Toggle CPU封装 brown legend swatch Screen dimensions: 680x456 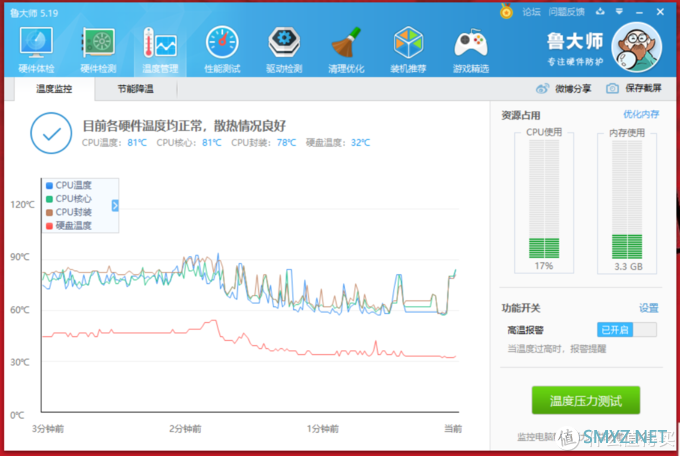[49, 213]
